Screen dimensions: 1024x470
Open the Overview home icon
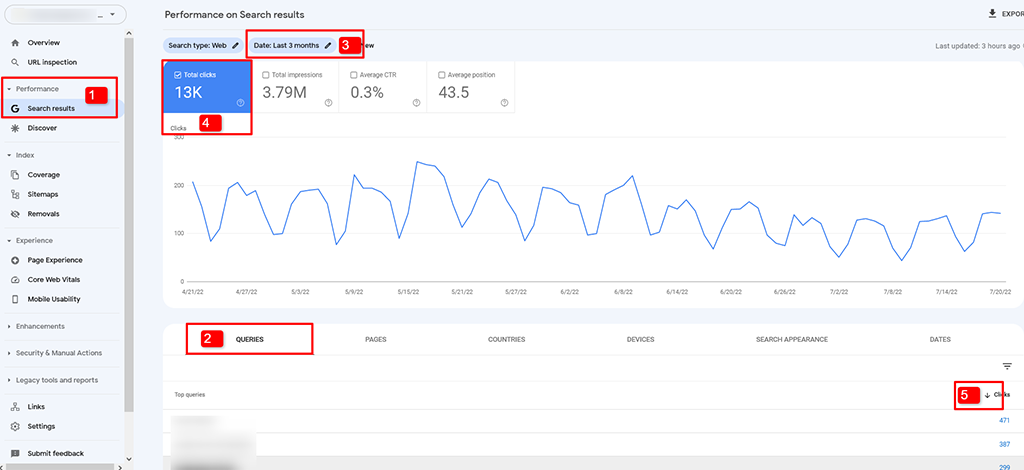[15, 43]
